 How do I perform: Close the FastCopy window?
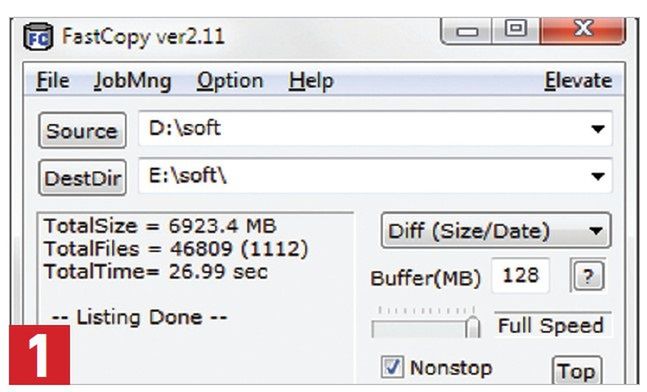pos(583,30)
